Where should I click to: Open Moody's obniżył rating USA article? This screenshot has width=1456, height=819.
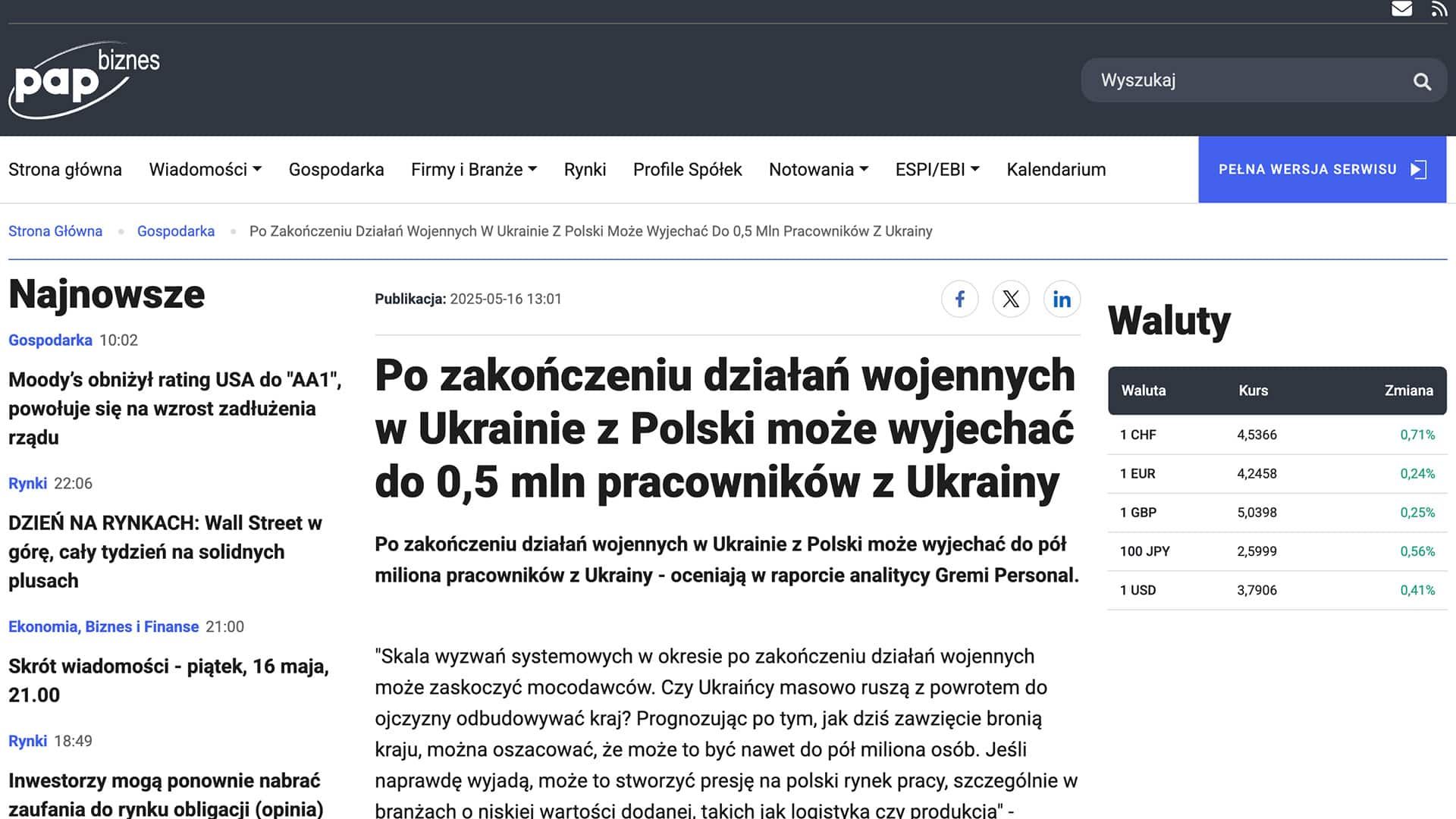click(175, 408)
